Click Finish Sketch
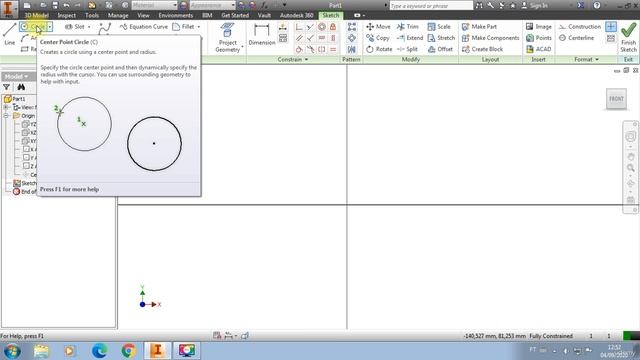Viewport: 640px width, 360px height. click(x=628, y=37)
